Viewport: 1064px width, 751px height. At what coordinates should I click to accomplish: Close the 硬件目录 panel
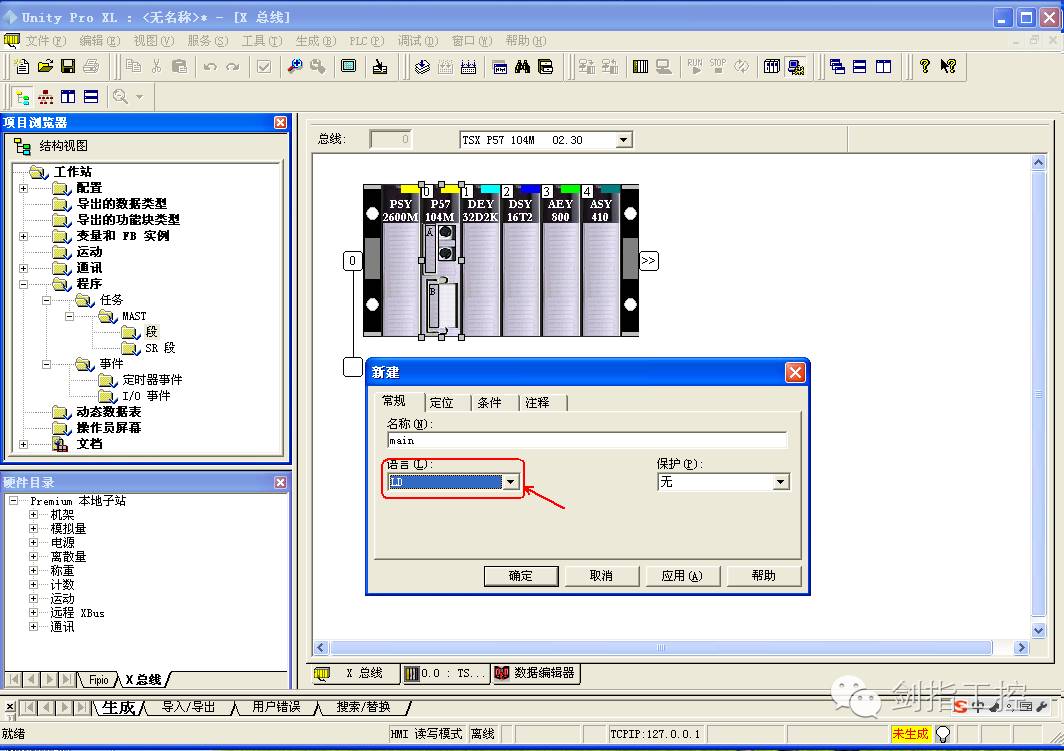click(x=280, y=482)
